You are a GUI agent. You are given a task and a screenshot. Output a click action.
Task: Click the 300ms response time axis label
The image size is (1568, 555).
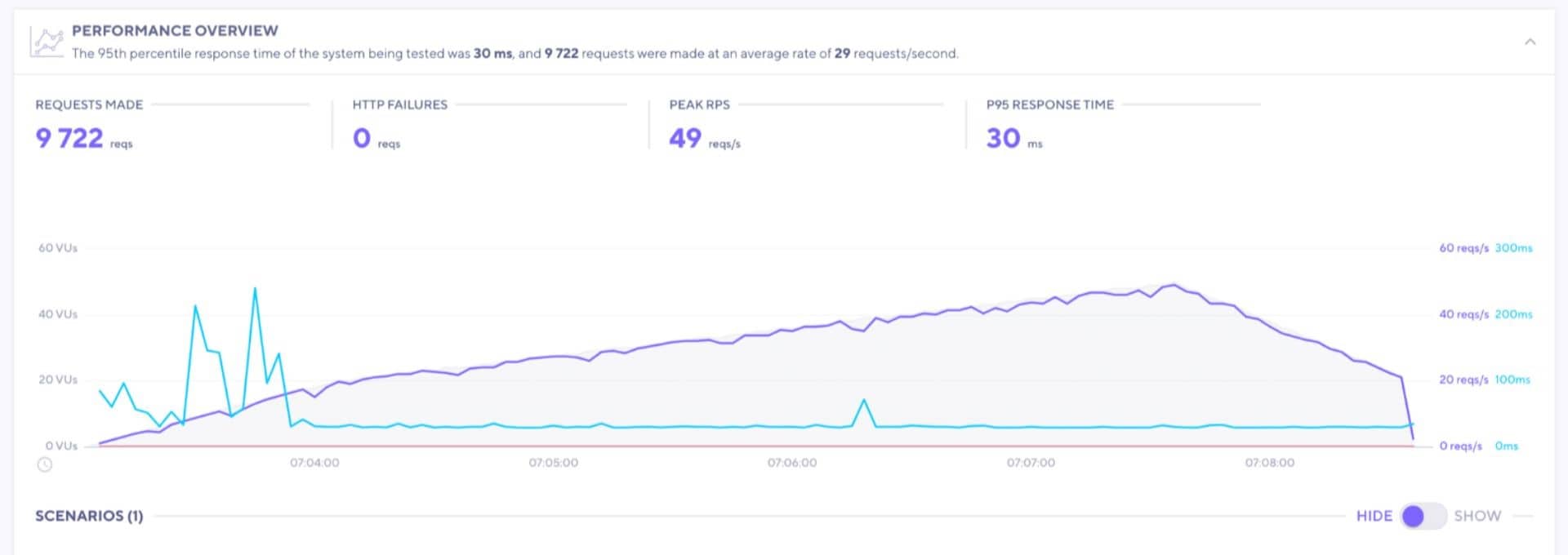point(1513,248)
